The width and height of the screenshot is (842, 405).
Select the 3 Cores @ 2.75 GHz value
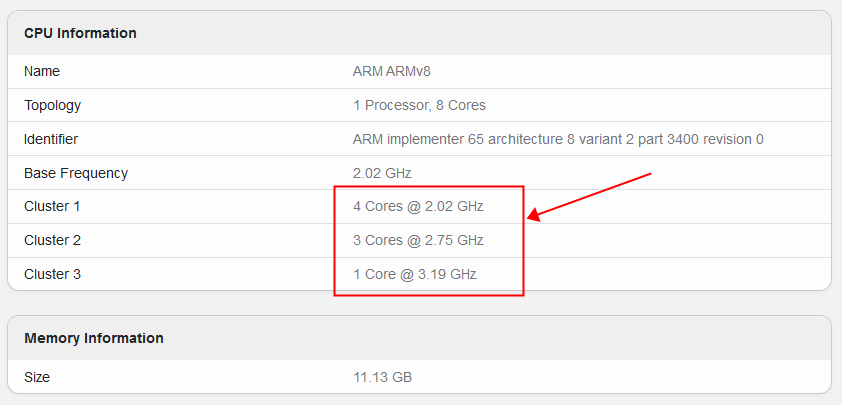[x=418, y=240]
